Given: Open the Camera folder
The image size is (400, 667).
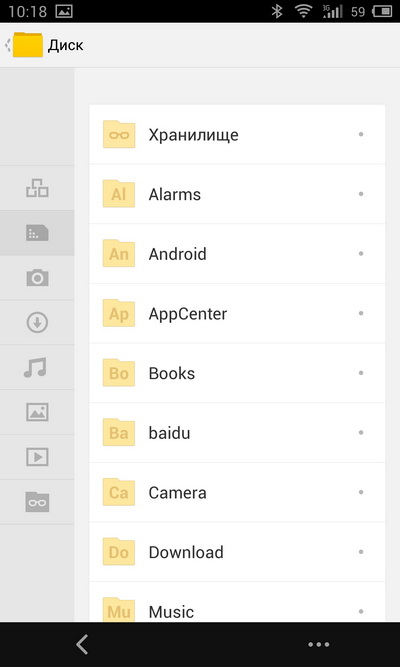Looking at the screenshot, I should tap(237, 493).
